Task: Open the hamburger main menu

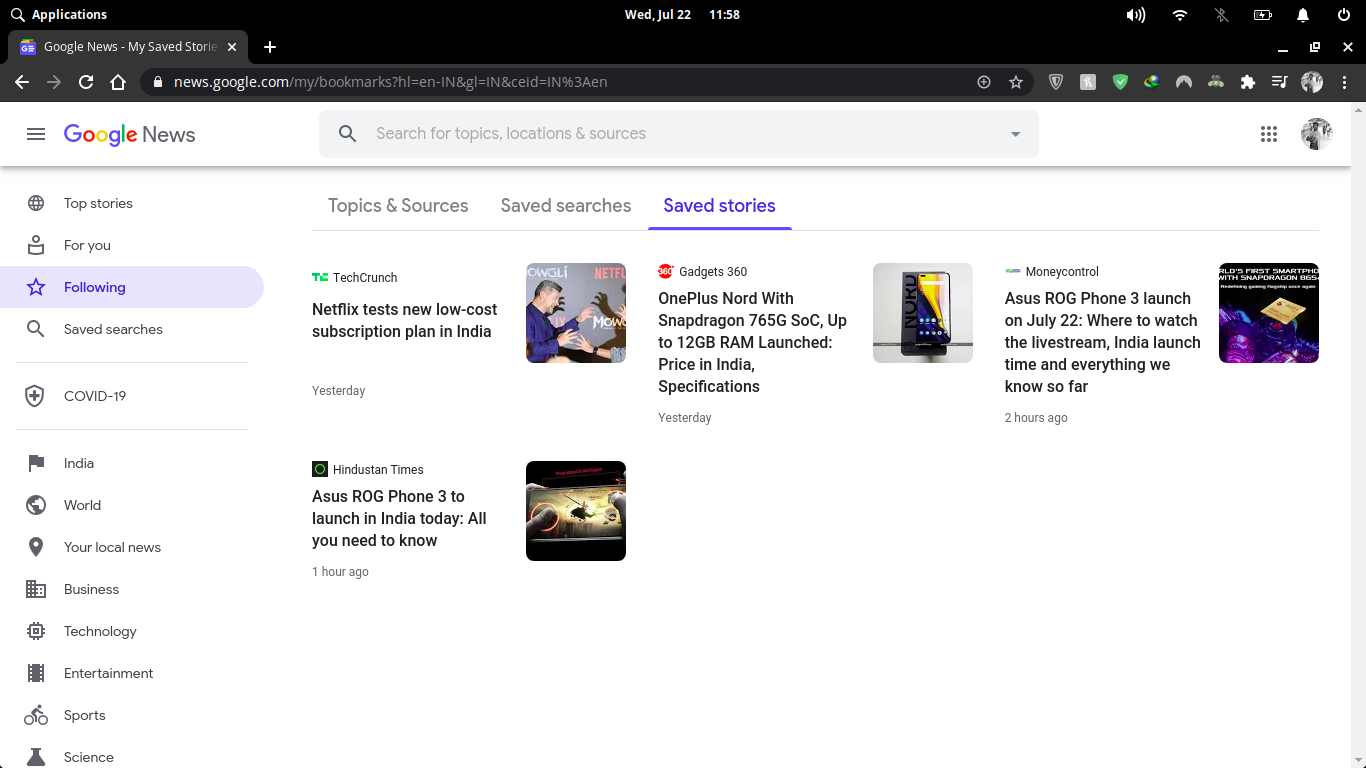Action: tap(36, 134)
